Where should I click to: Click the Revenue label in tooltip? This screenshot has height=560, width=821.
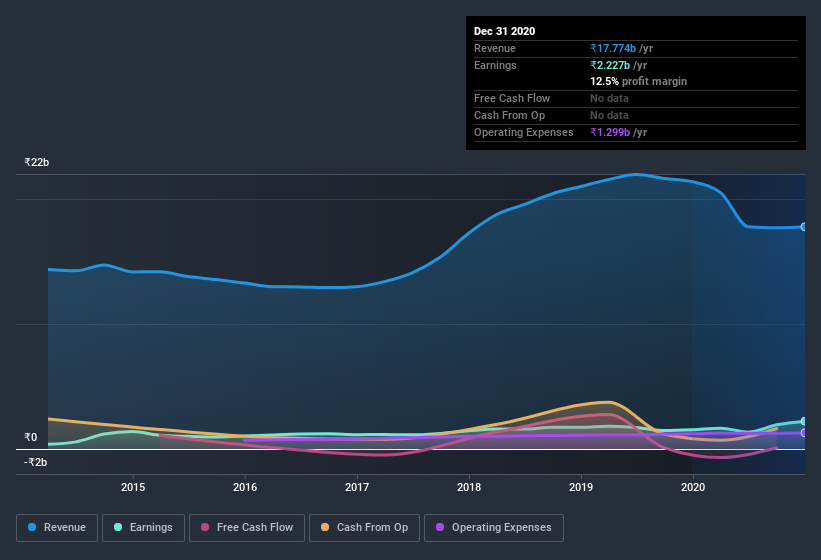point(495,48)
